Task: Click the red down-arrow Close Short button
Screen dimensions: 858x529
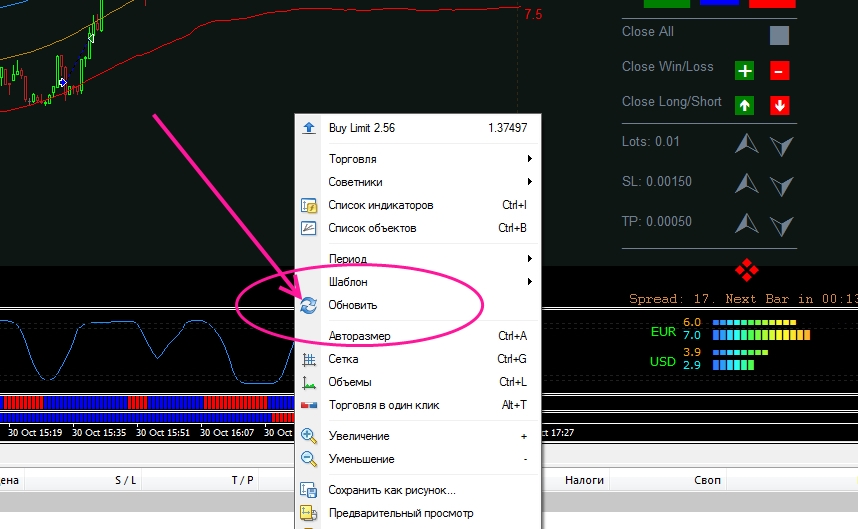Action: coord(779,106)
